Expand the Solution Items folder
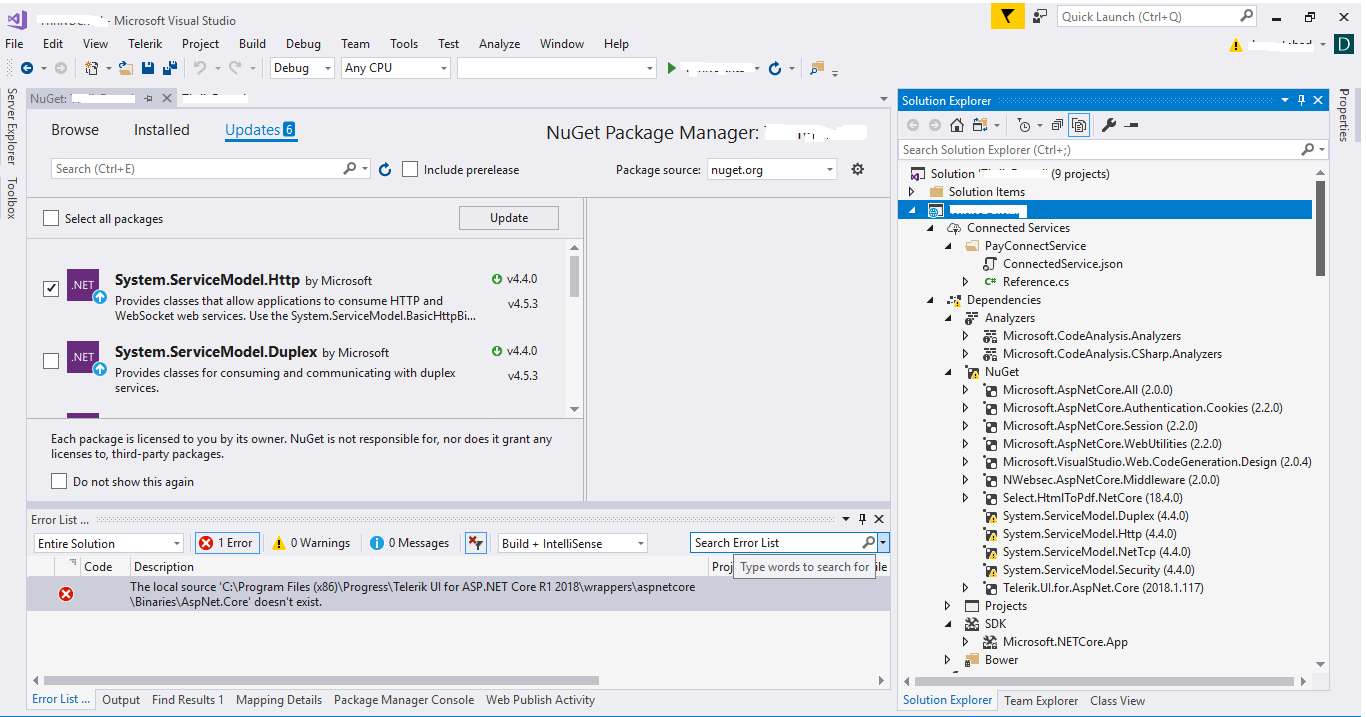The image size is (1366, 717). (x=911, y=192)
